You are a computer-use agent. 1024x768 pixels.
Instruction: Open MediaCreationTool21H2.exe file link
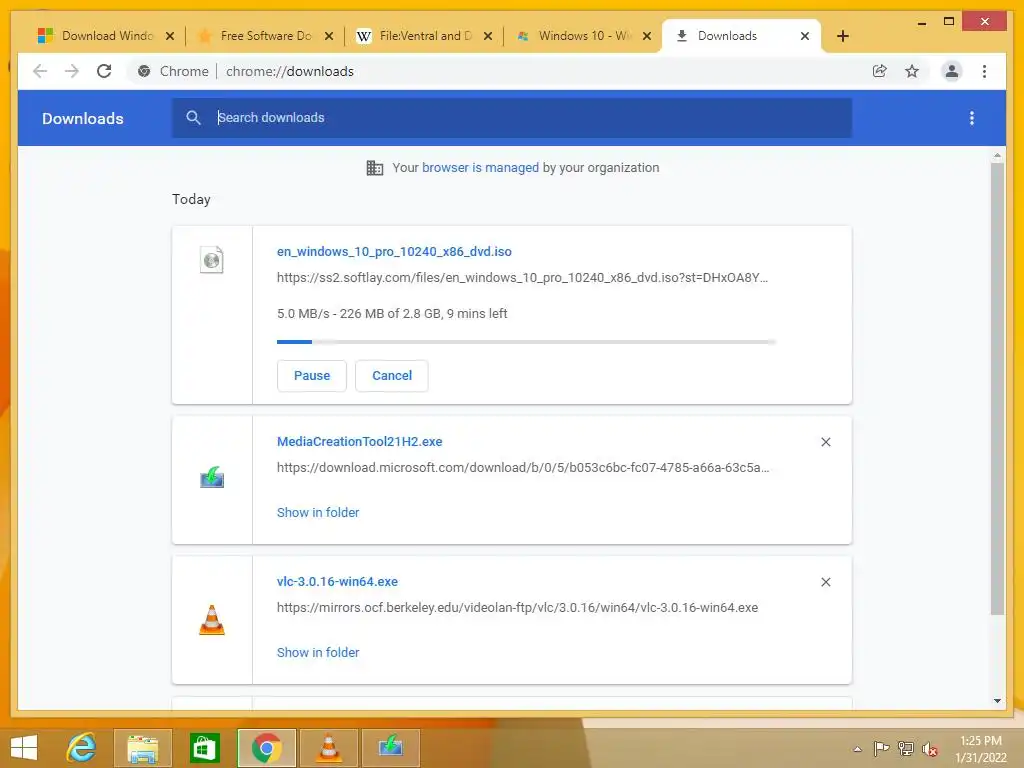pyautogui.click(x=359, y=441)
